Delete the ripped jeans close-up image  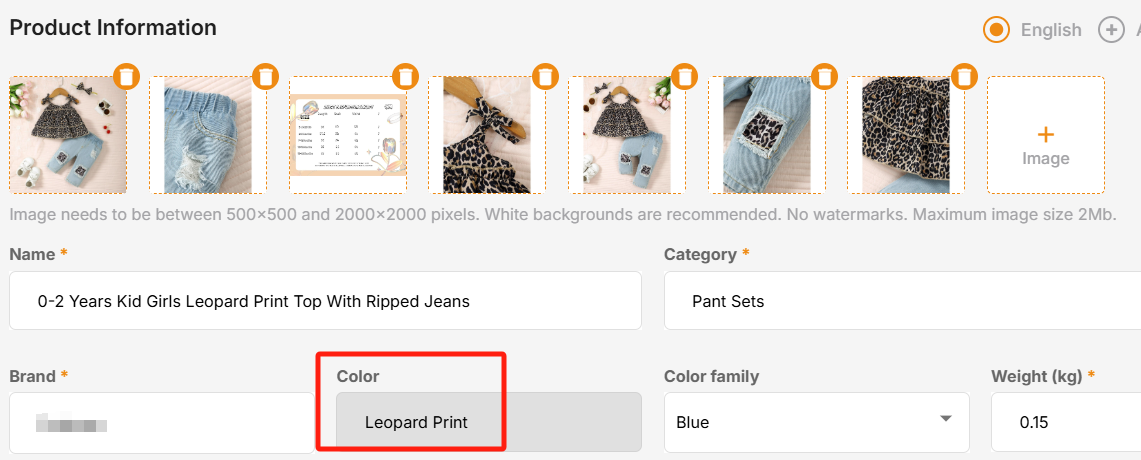[265, 76]
